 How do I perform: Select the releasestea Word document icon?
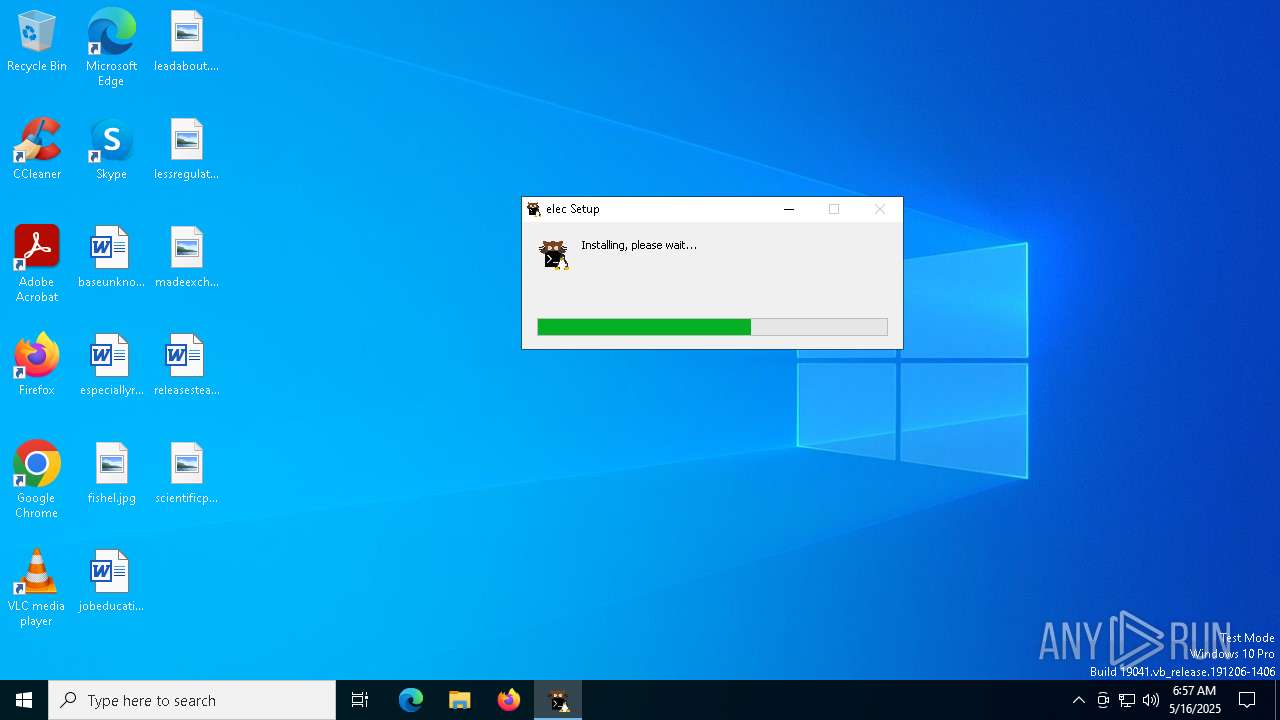click(x=187, y=366)
